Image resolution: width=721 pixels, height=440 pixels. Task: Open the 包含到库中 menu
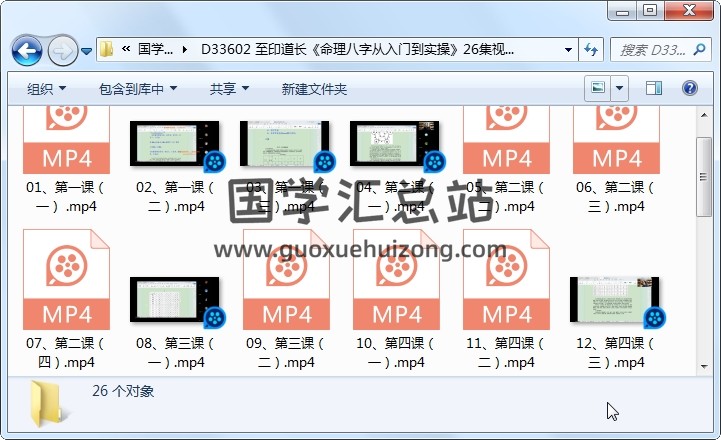click(x=138, y=89)
